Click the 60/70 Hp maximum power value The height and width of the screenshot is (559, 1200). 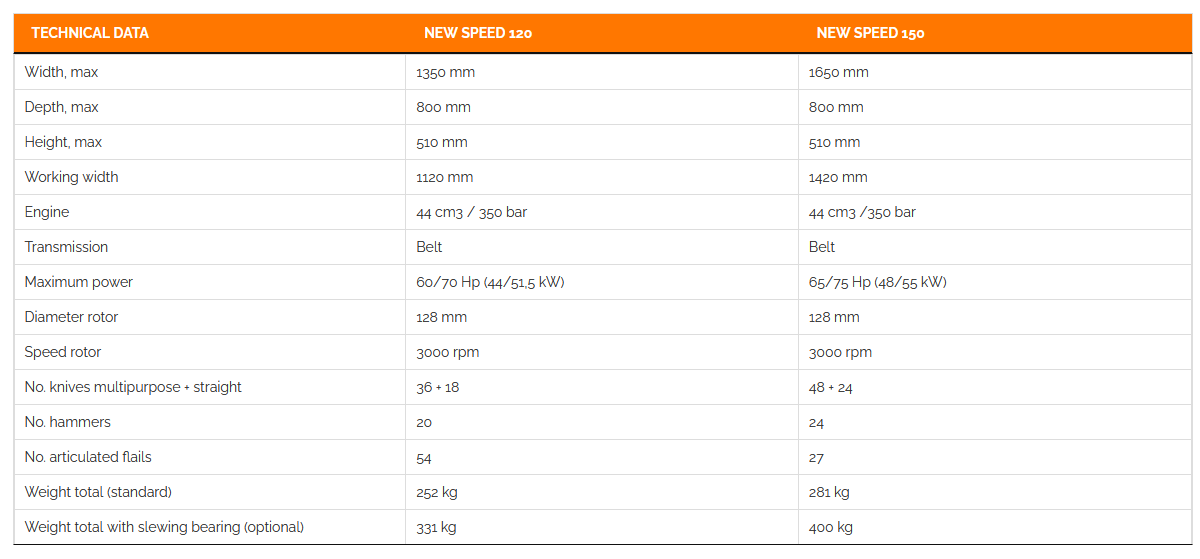coord(490,282)
